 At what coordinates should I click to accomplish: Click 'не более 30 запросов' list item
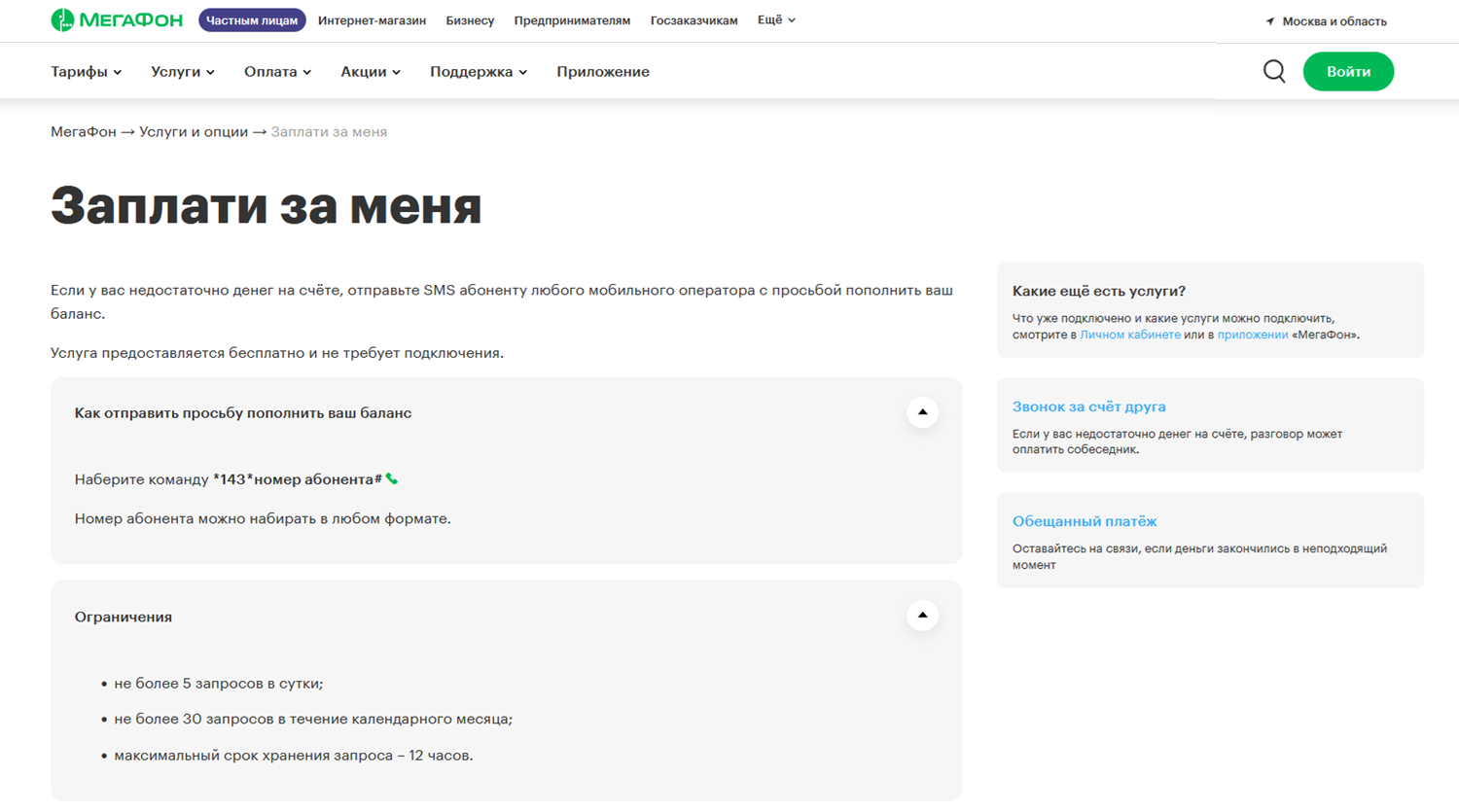(313, 720)
